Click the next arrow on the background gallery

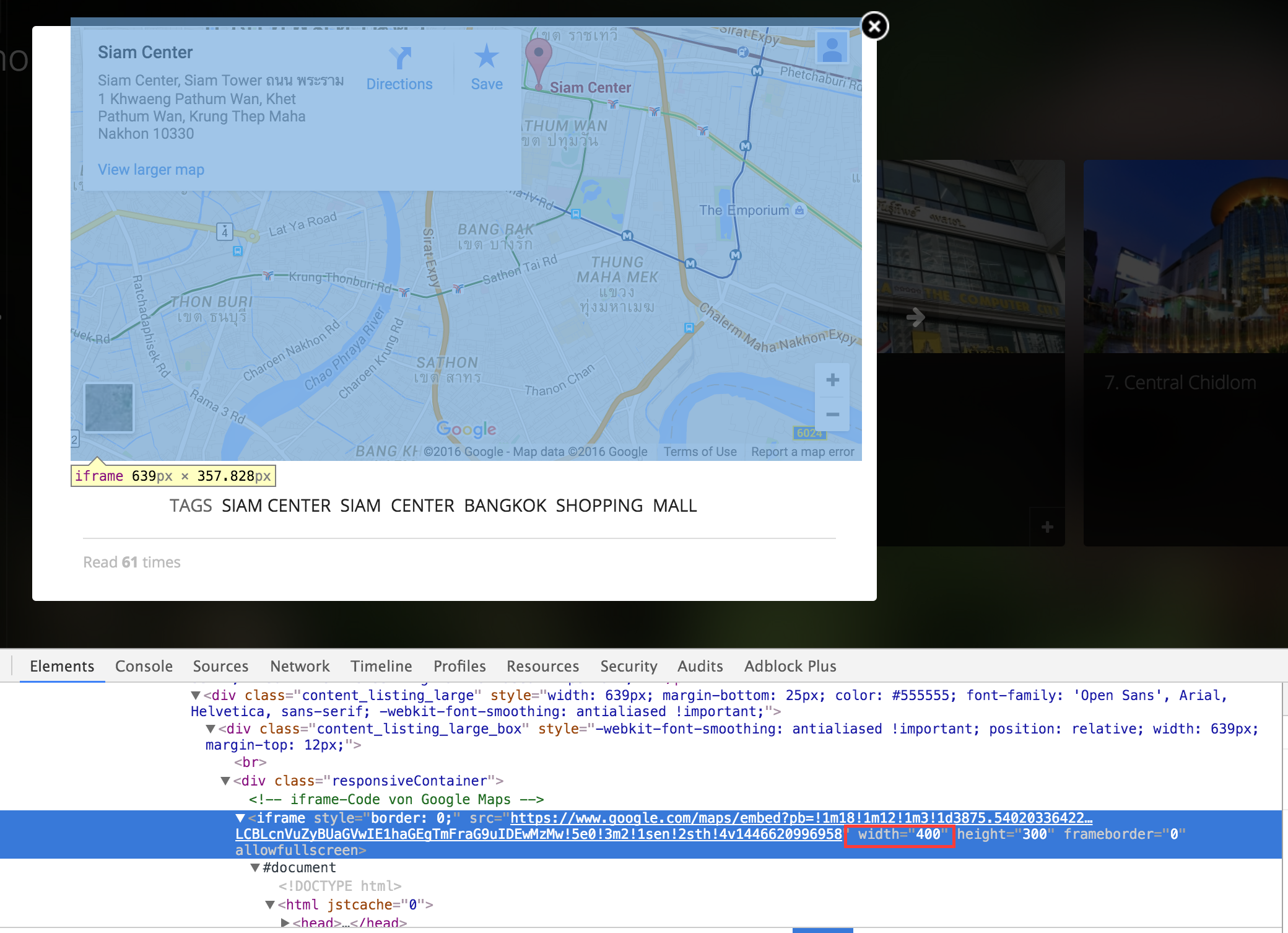click(x=915, y=317)
